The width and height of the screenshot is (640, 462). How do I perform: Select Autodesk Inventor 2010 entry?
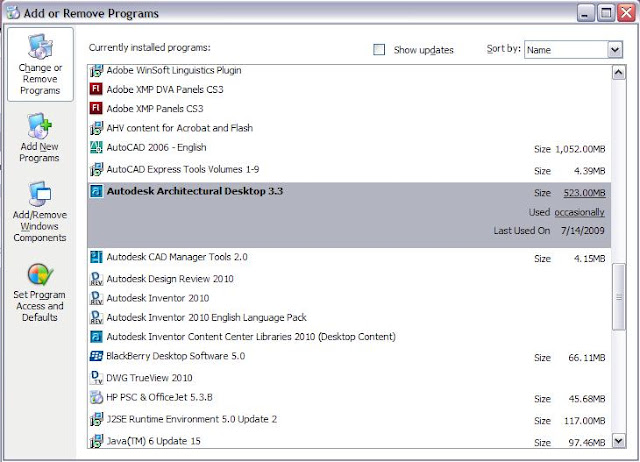point(349,298)
